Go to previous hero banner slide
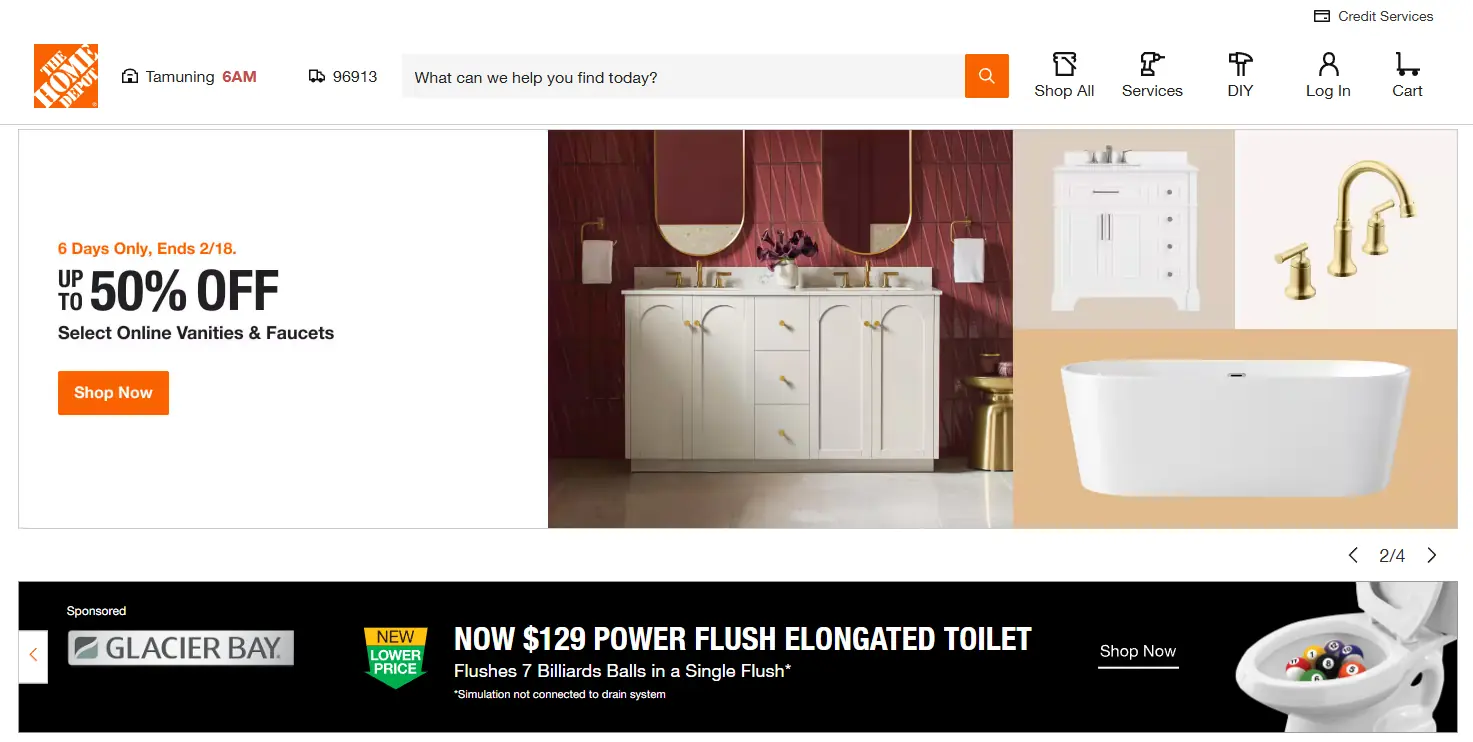The height and width of the screenshot is (742, 1473). tap(1353, 555)
